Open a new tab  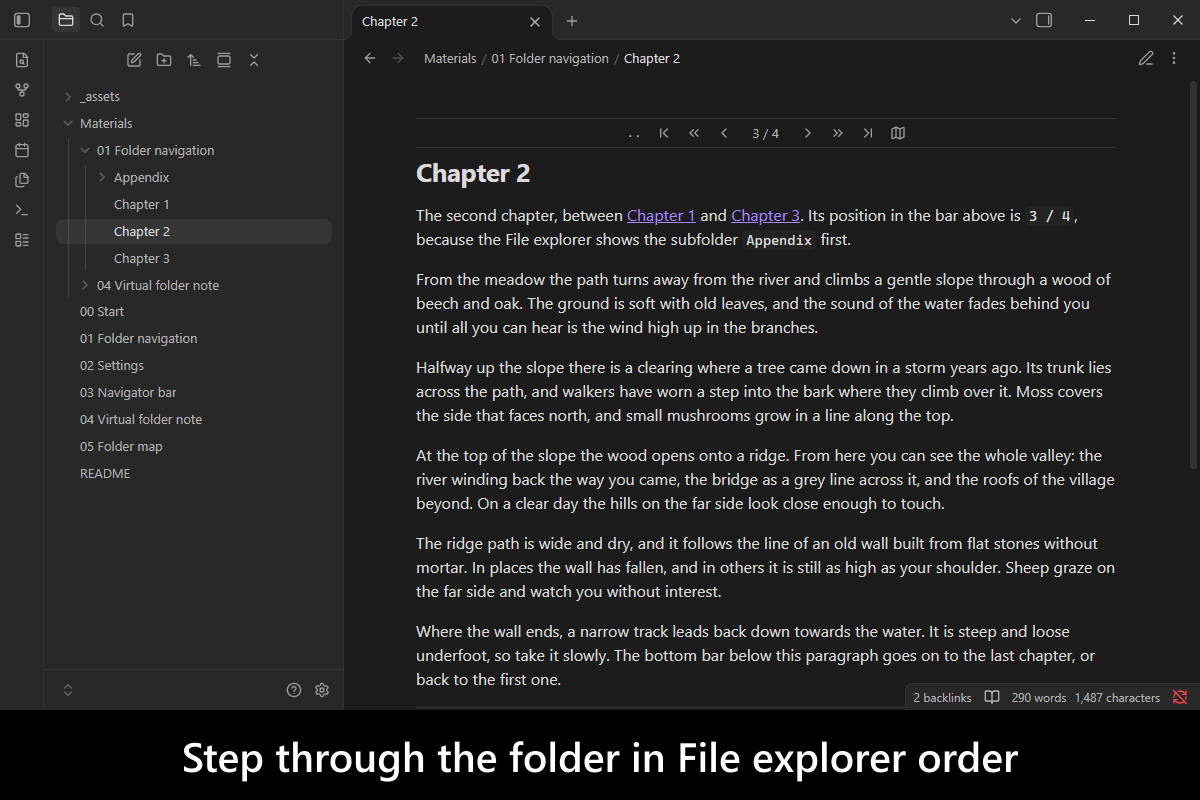coord(572,21)
